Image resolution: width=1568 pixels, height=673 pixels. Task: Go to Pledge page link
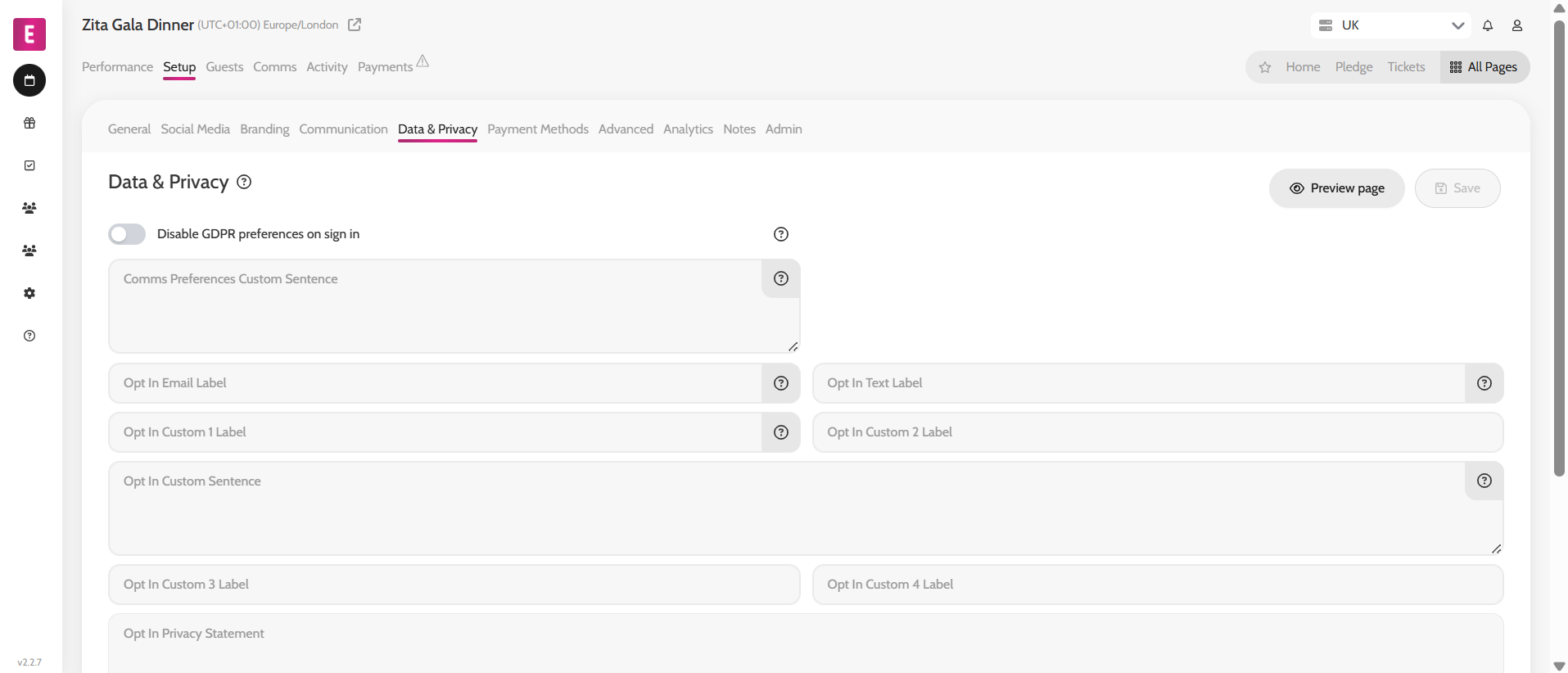[x=1353, y=67]
